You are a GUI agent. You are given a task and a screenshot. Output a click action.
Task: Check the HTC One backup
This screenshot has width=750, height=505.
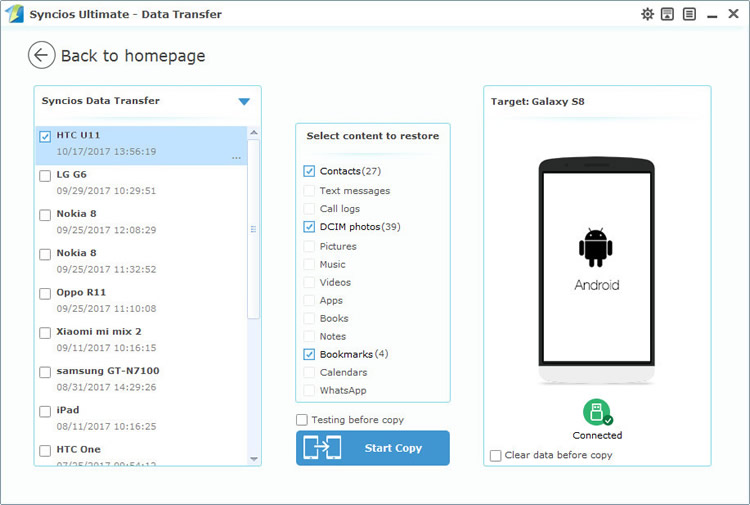point(45,450)
